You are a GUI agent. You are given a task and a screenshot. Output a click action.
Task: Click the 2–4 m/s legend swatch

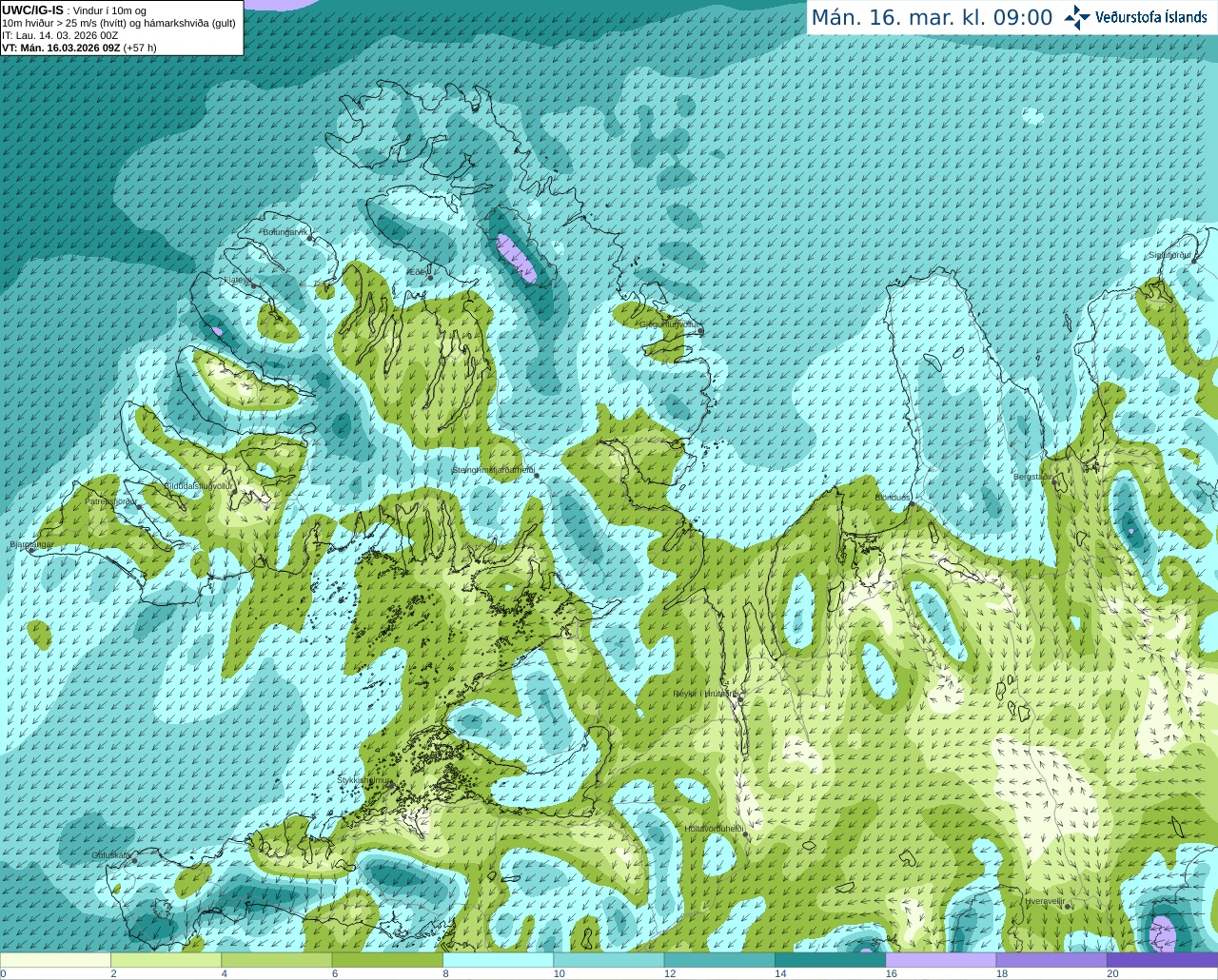[166, 960]
